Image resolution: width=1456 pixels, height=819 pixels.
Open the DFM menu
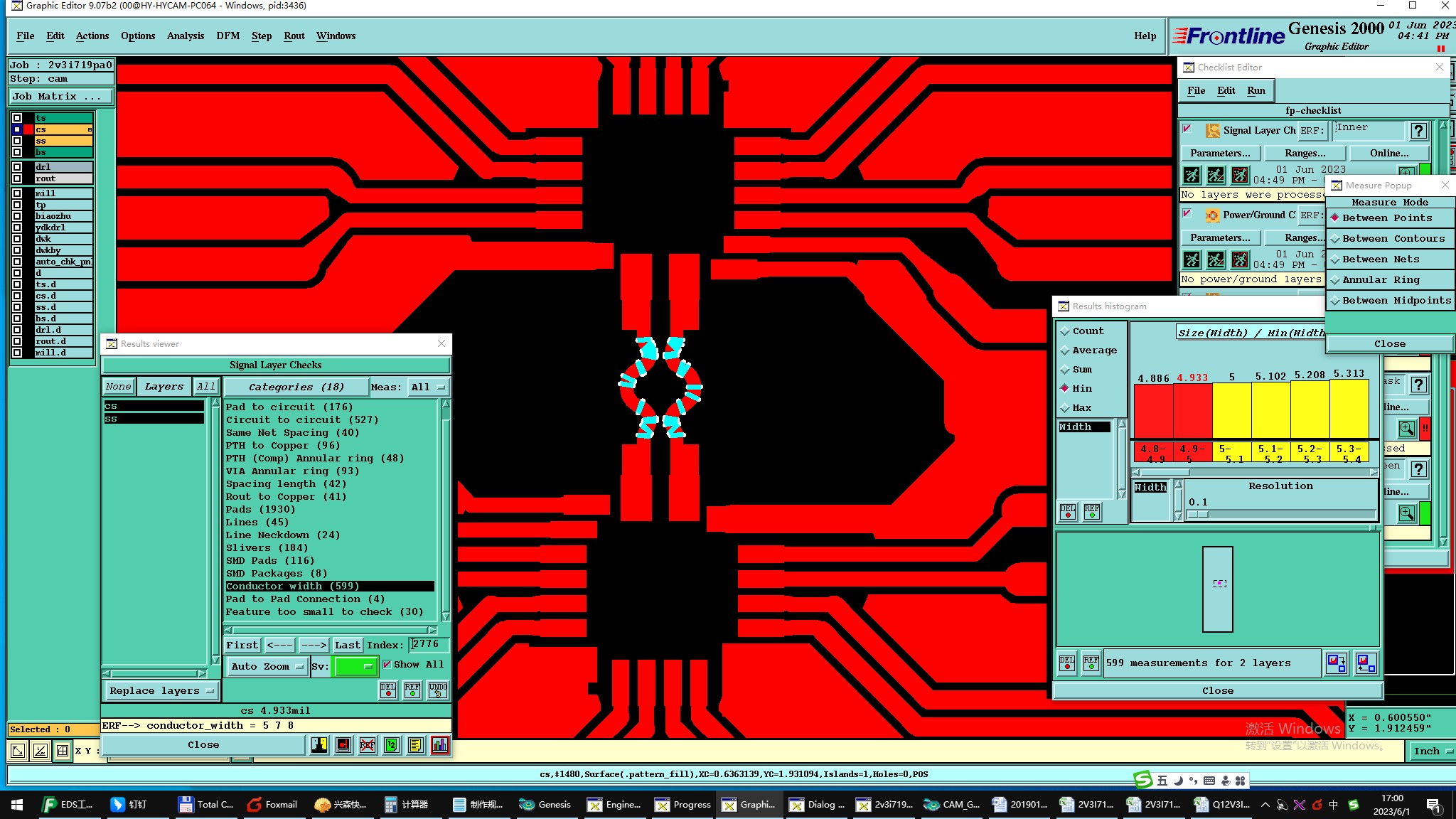[x=227, y=36]
